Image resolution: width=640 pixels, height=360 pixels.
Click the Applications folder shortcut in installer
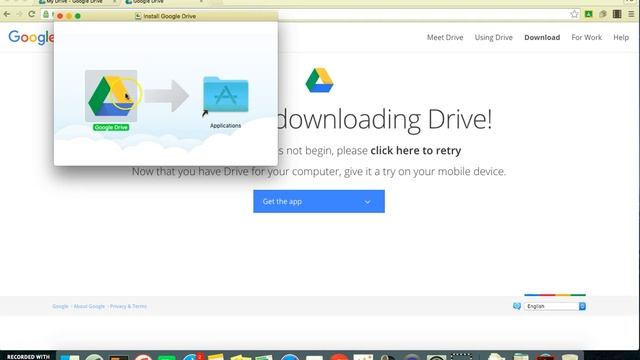click(x=225, y=95)
